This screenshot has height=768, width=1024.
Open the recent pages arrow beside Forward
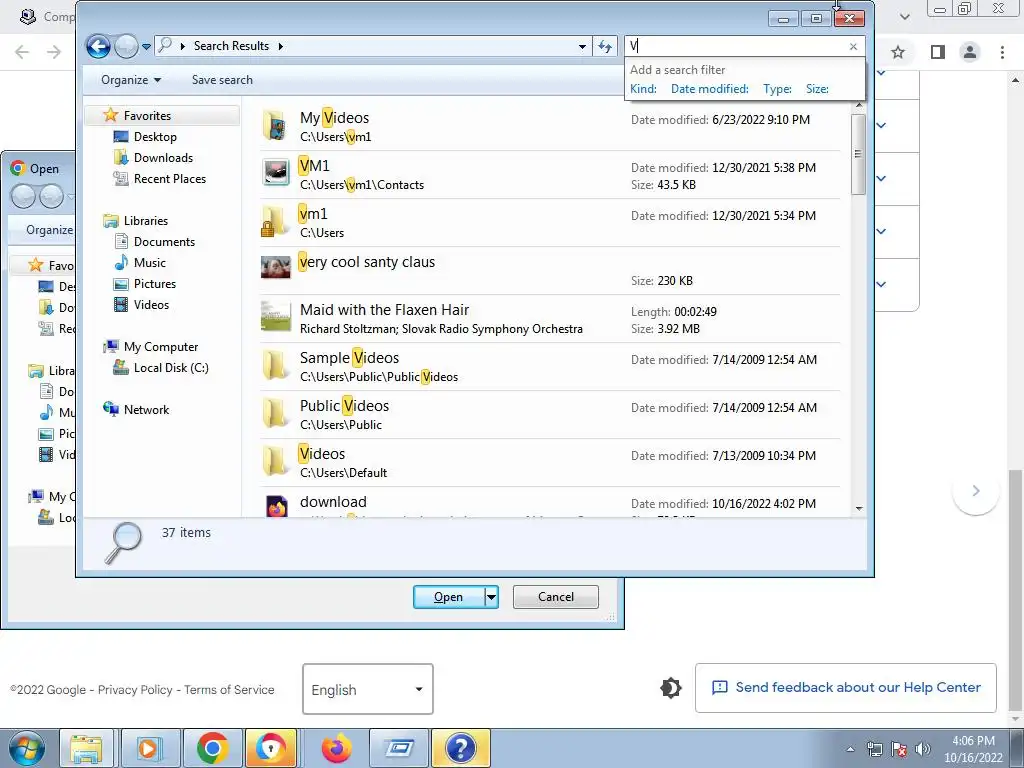pos(146,46)
